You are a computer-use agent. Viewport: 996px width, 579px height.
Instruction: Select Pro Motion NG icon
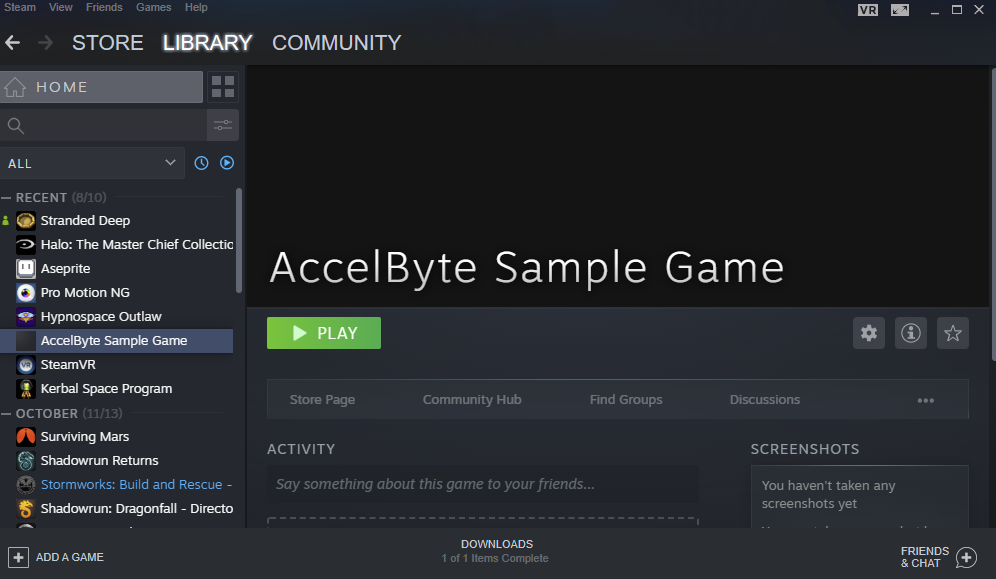tap(25, 293)
